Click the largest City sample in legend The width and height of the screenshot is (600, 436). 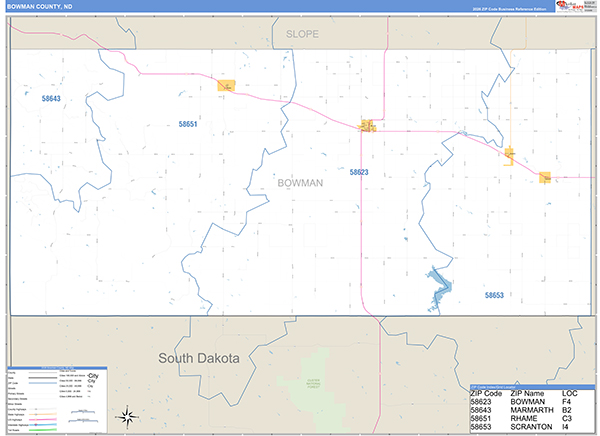click(93, 376)
